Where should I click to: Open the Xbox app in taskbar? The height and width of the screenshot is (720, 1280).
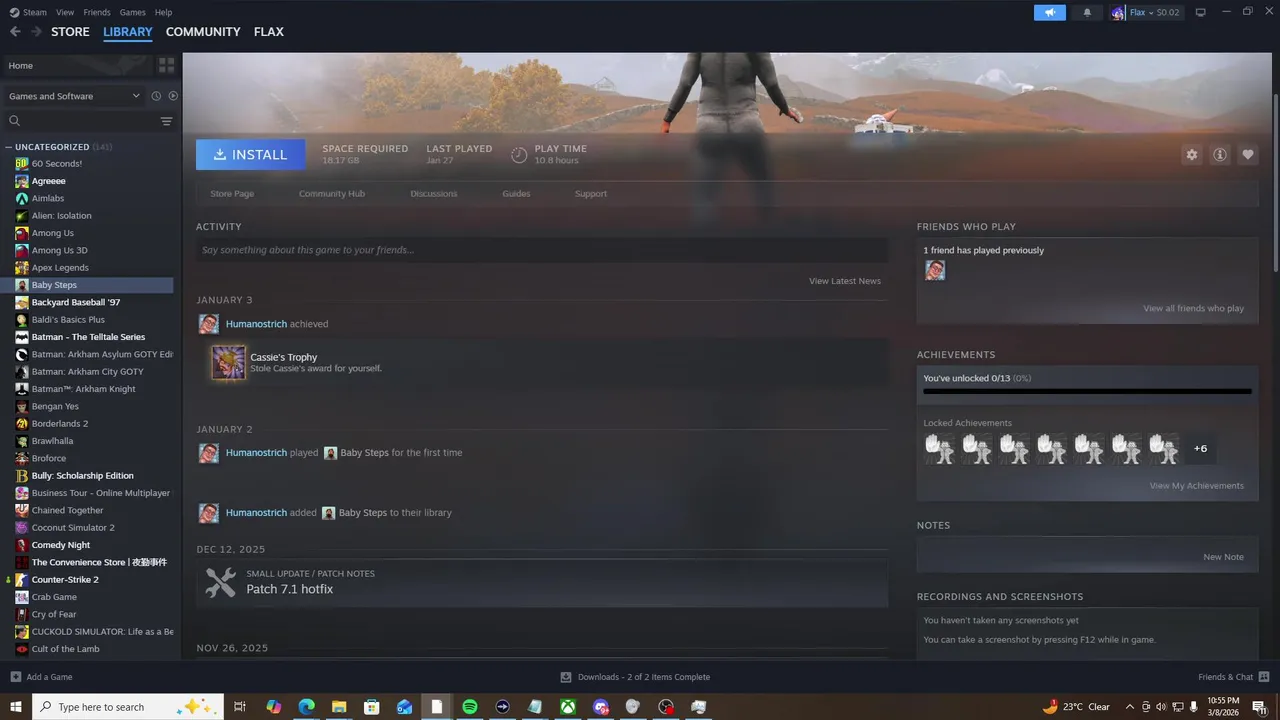568,707
